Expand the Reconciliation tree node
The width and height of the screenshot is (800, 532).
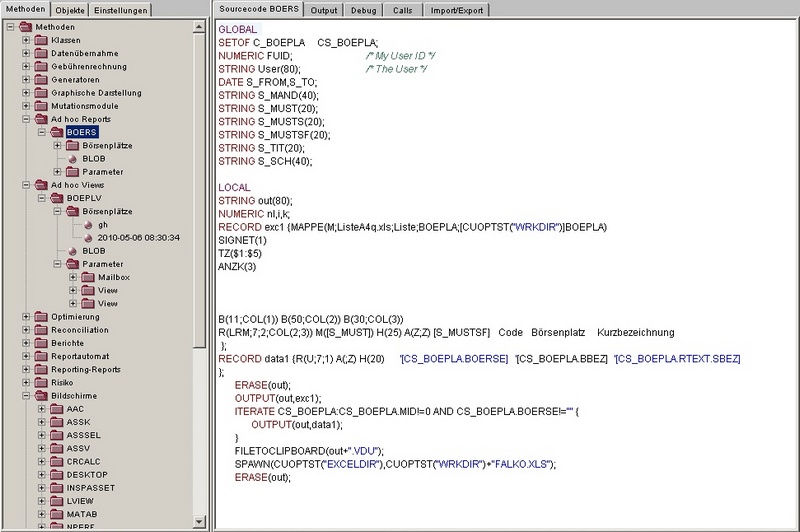25,329
